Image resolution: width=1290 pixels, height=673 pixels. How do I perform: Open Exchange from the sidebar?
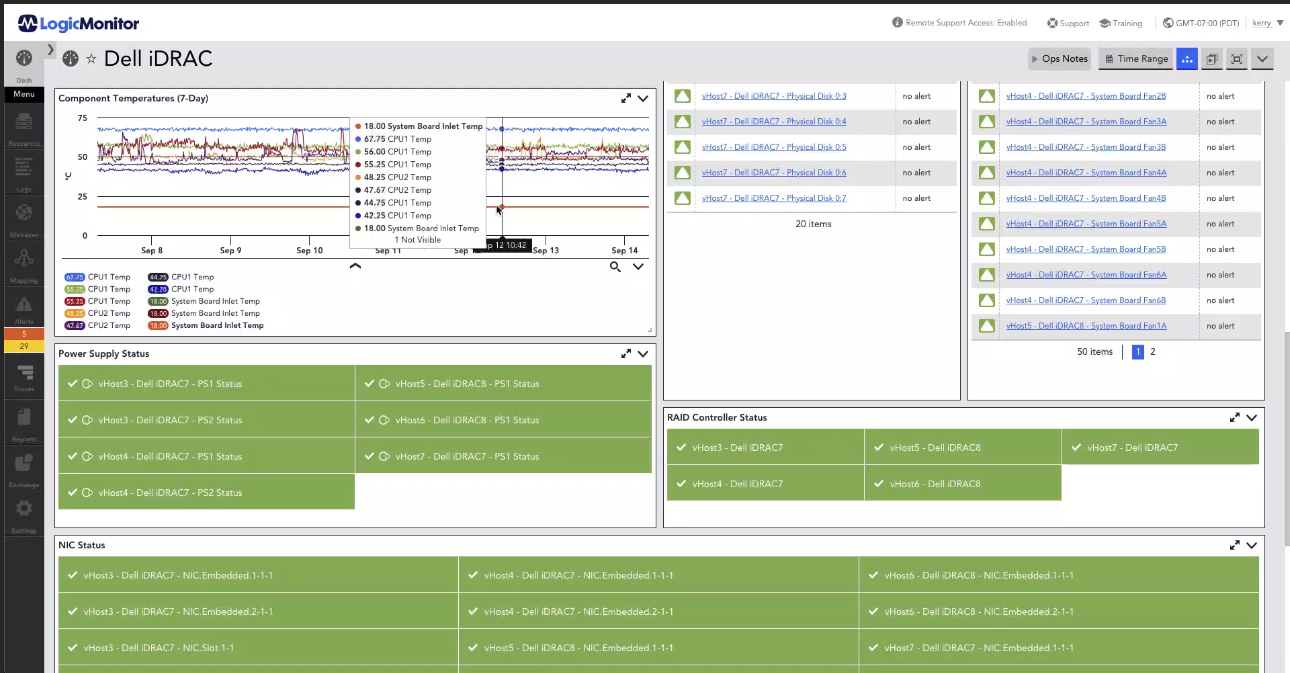pos(24,469)
